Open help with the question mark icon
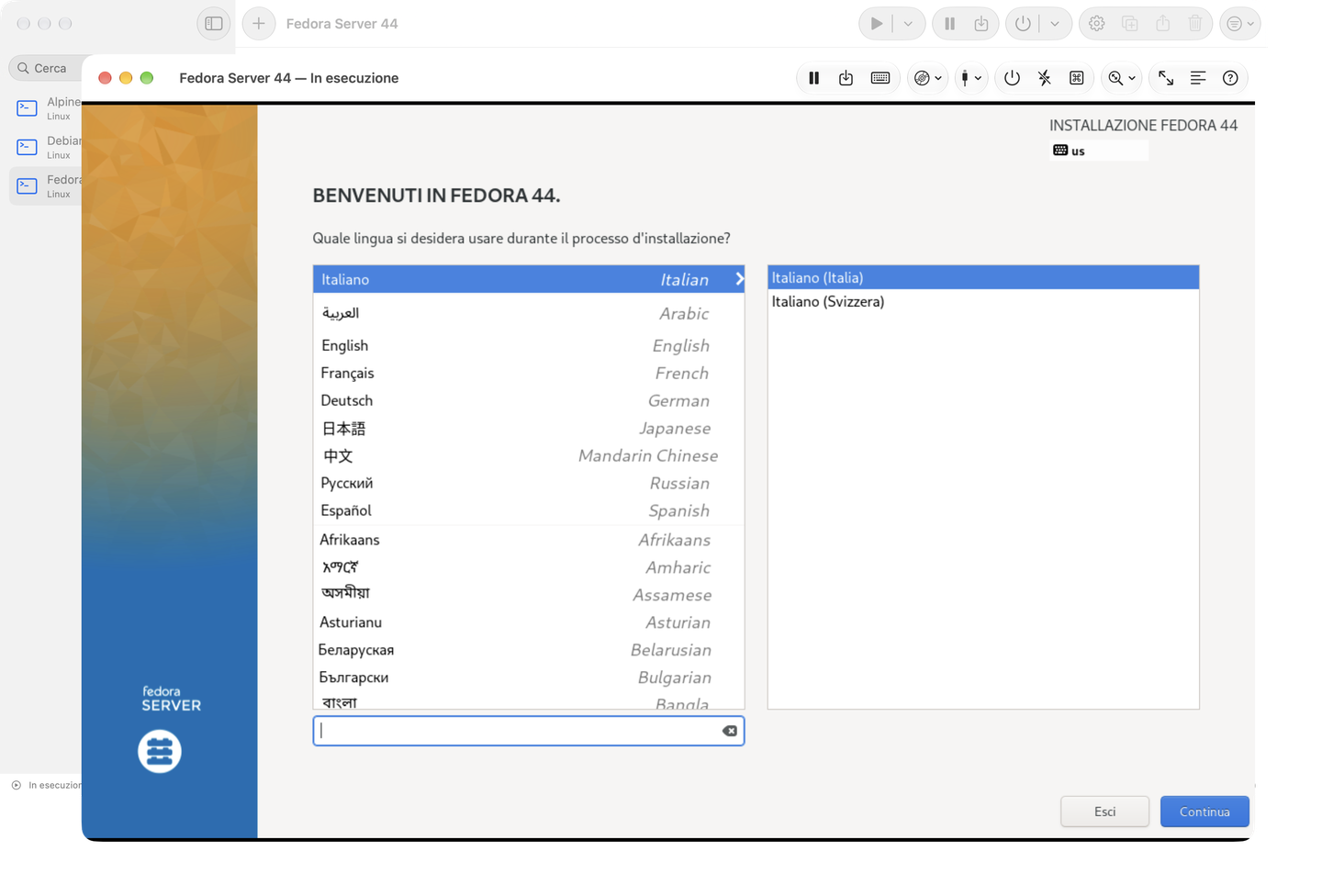Viewport: 1322px width, 896px height. [x=1230, y=78]
